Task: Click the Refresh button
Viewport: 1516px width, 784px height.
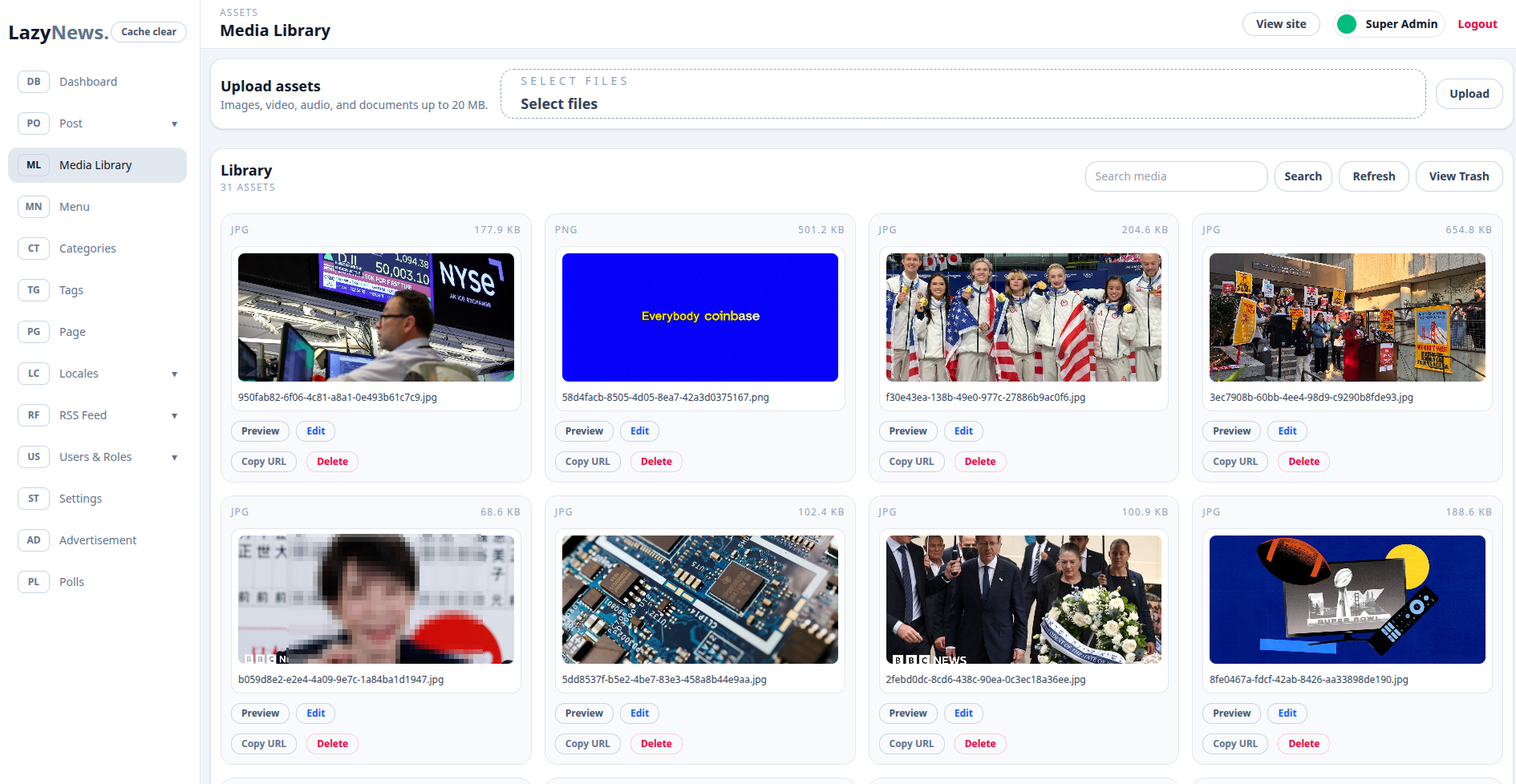Action: point(1373,176)
